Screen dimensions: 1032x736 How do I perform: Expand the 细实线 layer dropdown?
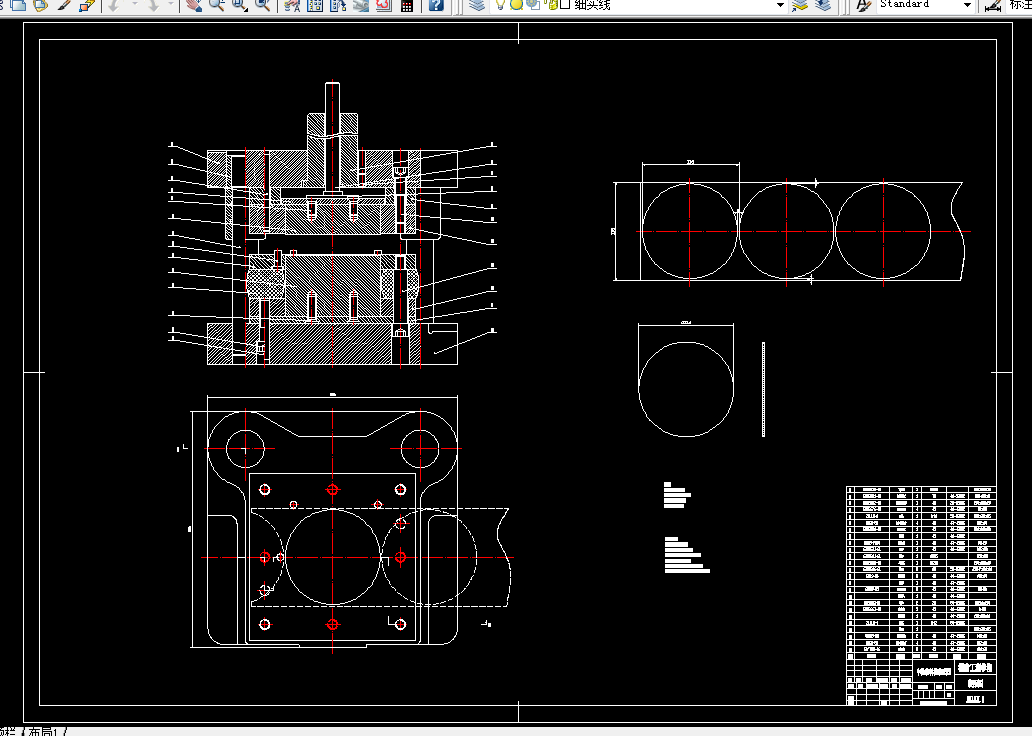[x=781, y=5]
